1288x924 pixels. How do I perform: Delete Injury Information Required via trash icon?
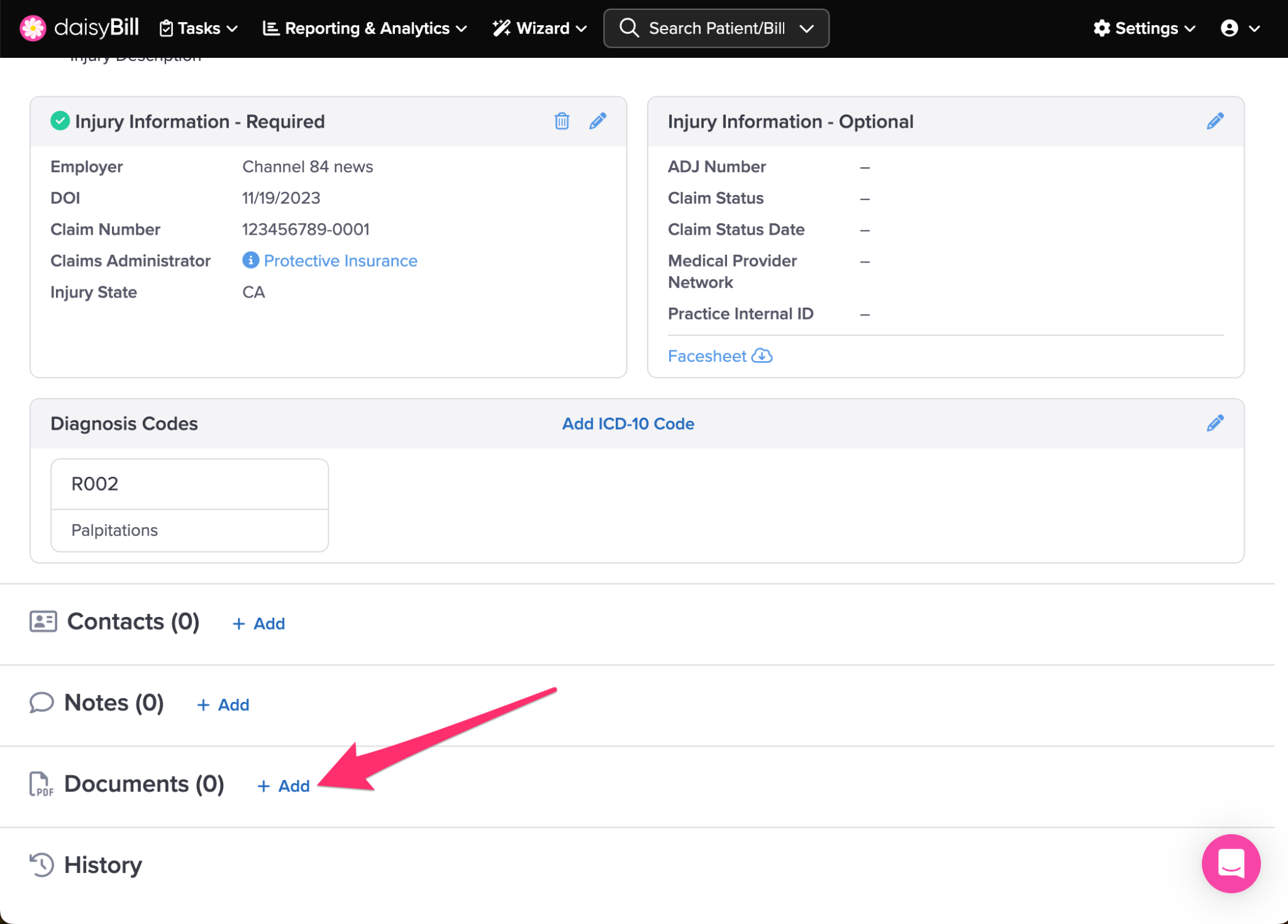[x=562, y=121]
